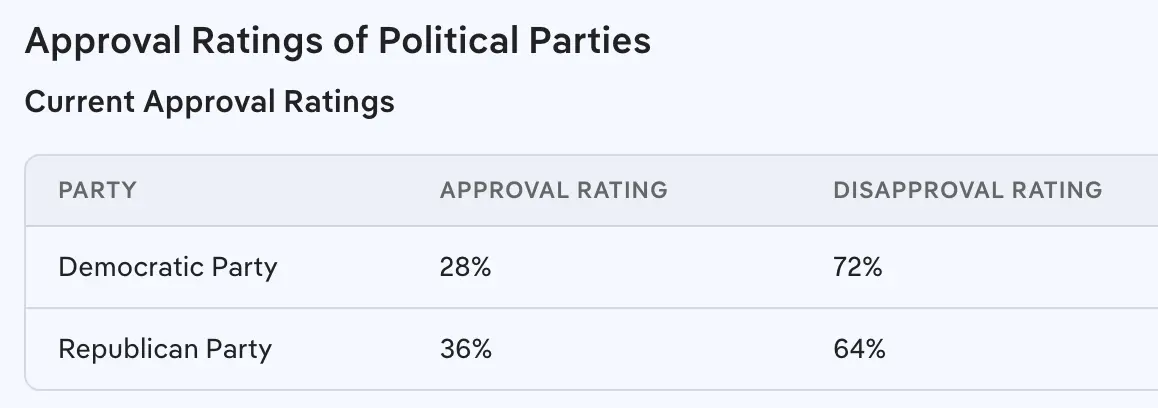Image resolution: width=1158 pixels, height=408 pixels.
Task: Click the word "Current" in the subheading
Action: tap(79, 102)
